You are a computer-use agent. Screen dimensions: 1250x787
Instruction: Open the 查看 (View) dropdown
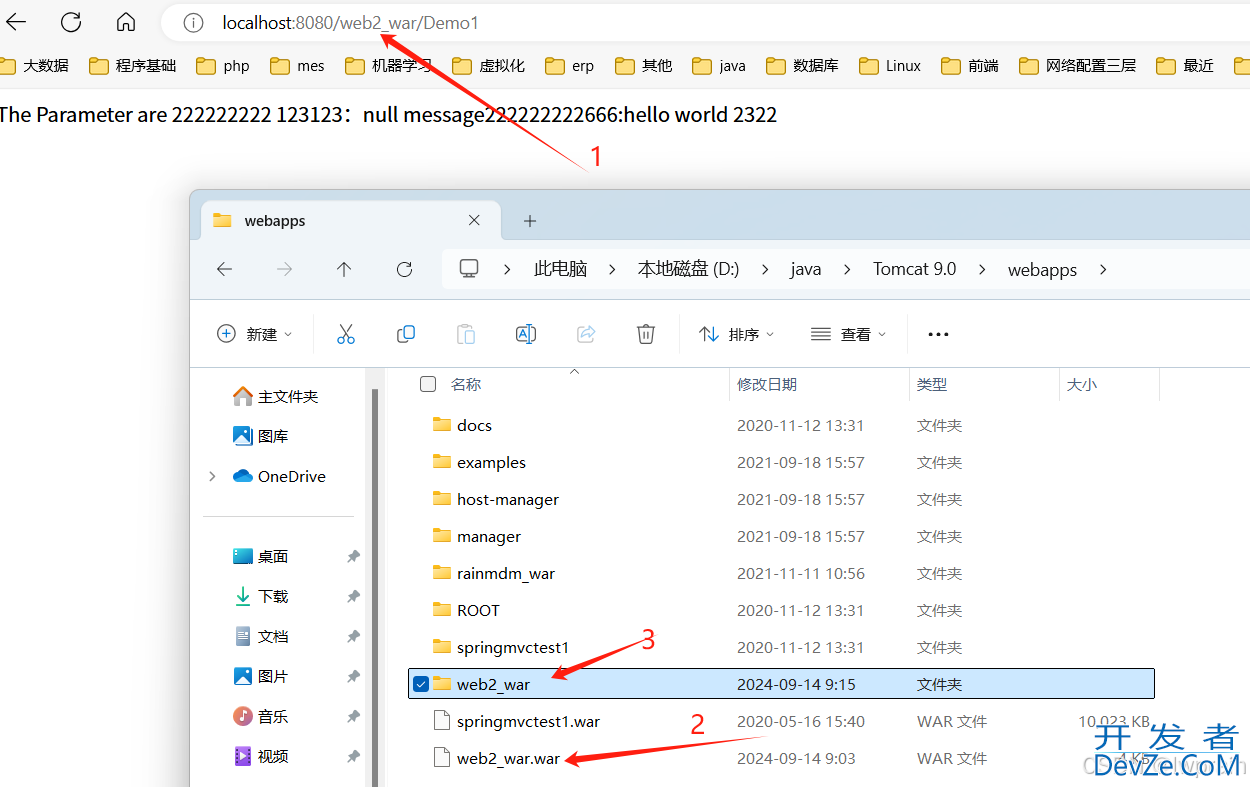point(849,334)
